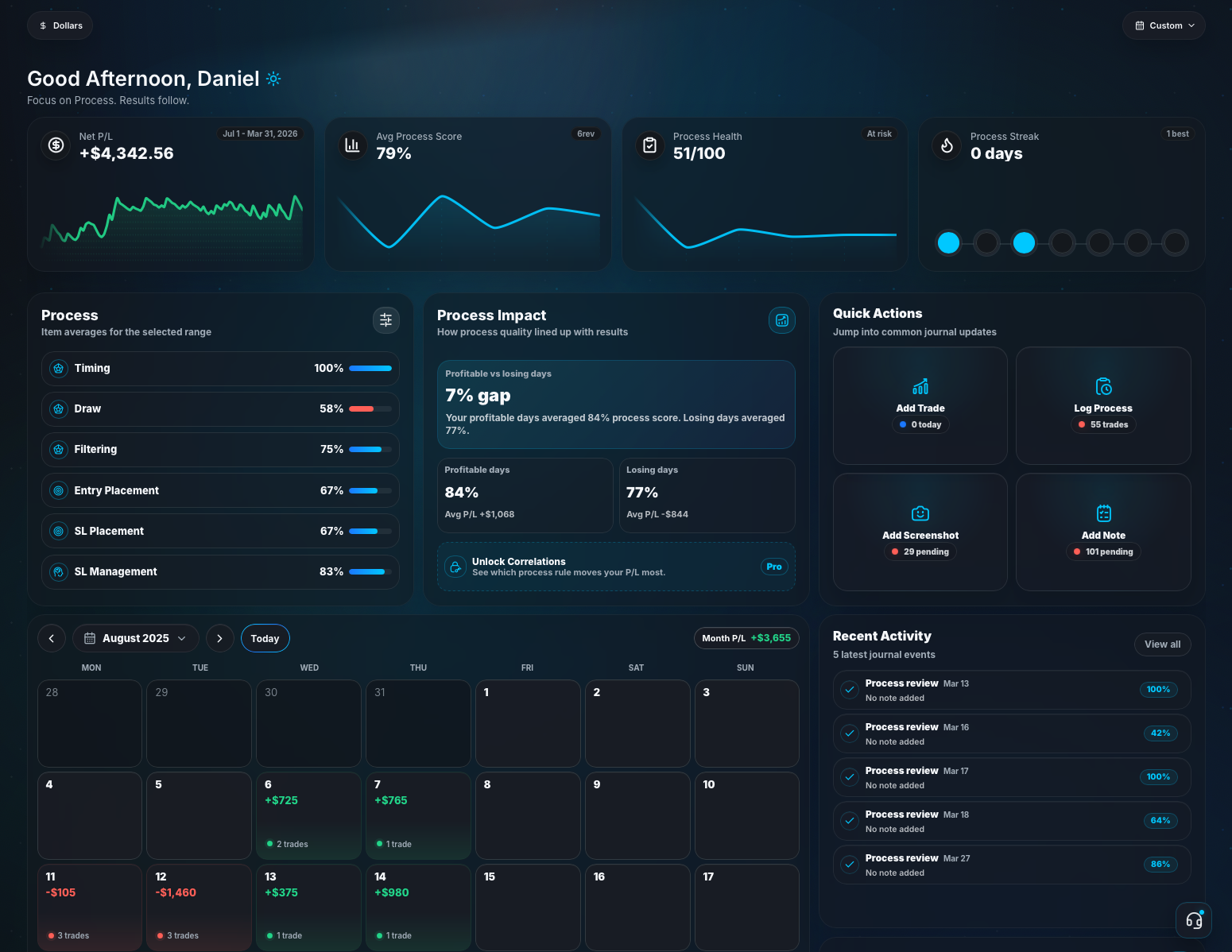This screenshot has width=1232, height=952.
Task: Click the 42% score for Mar 16
Action: [x=1160, y=733]
